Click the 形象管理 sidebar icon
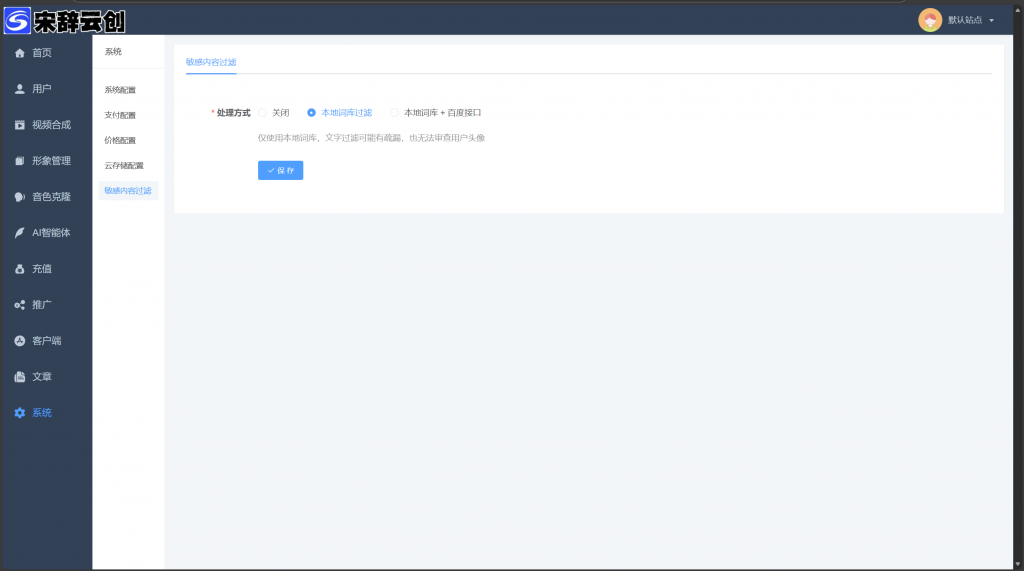The height and width of the screenshot is (571, 1024). pos(20,161)
